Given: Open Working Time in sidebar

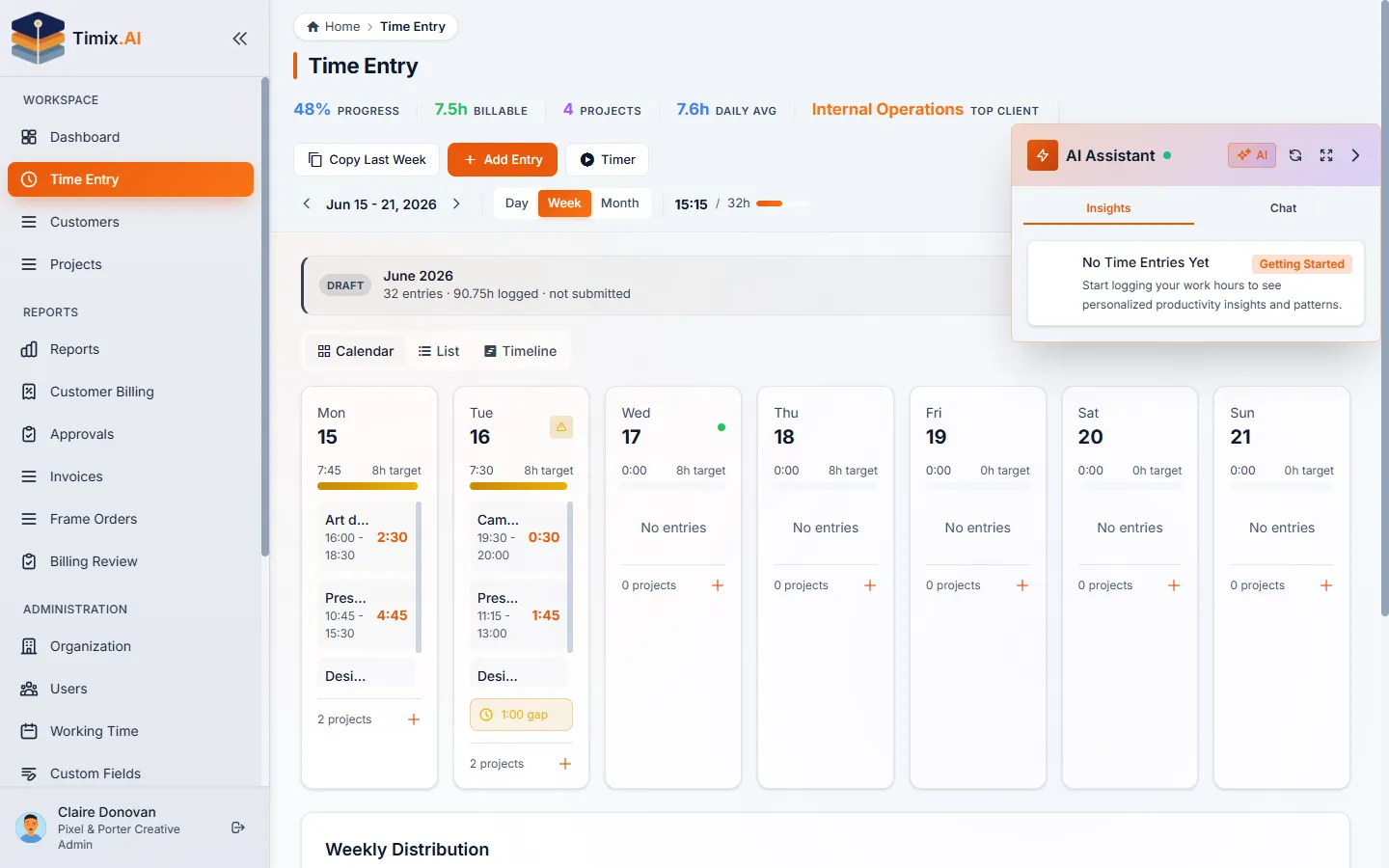Looking at the screenshot, I should [x=130, y=731].
